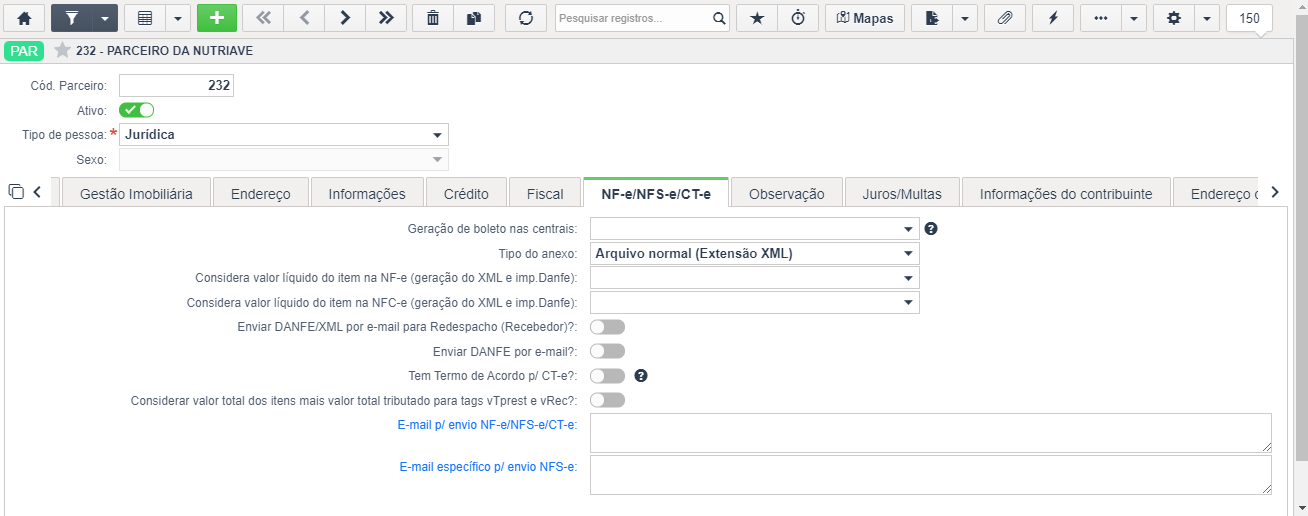
Task: Click the Cód. Parceiro field
Action: pyautogui.click(x=176, y=86)
